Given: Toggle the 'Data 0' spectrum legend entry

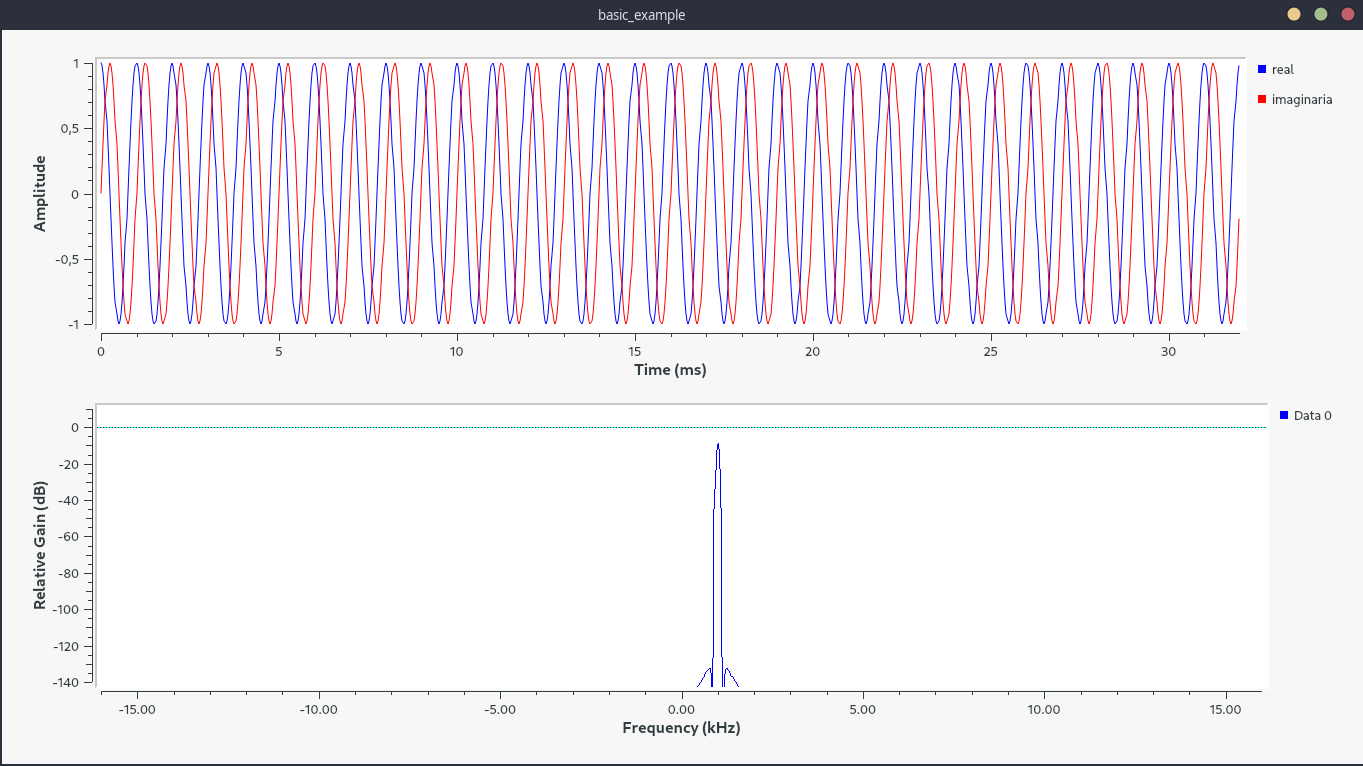Looking at the screenshot, I should point(1306,416).
